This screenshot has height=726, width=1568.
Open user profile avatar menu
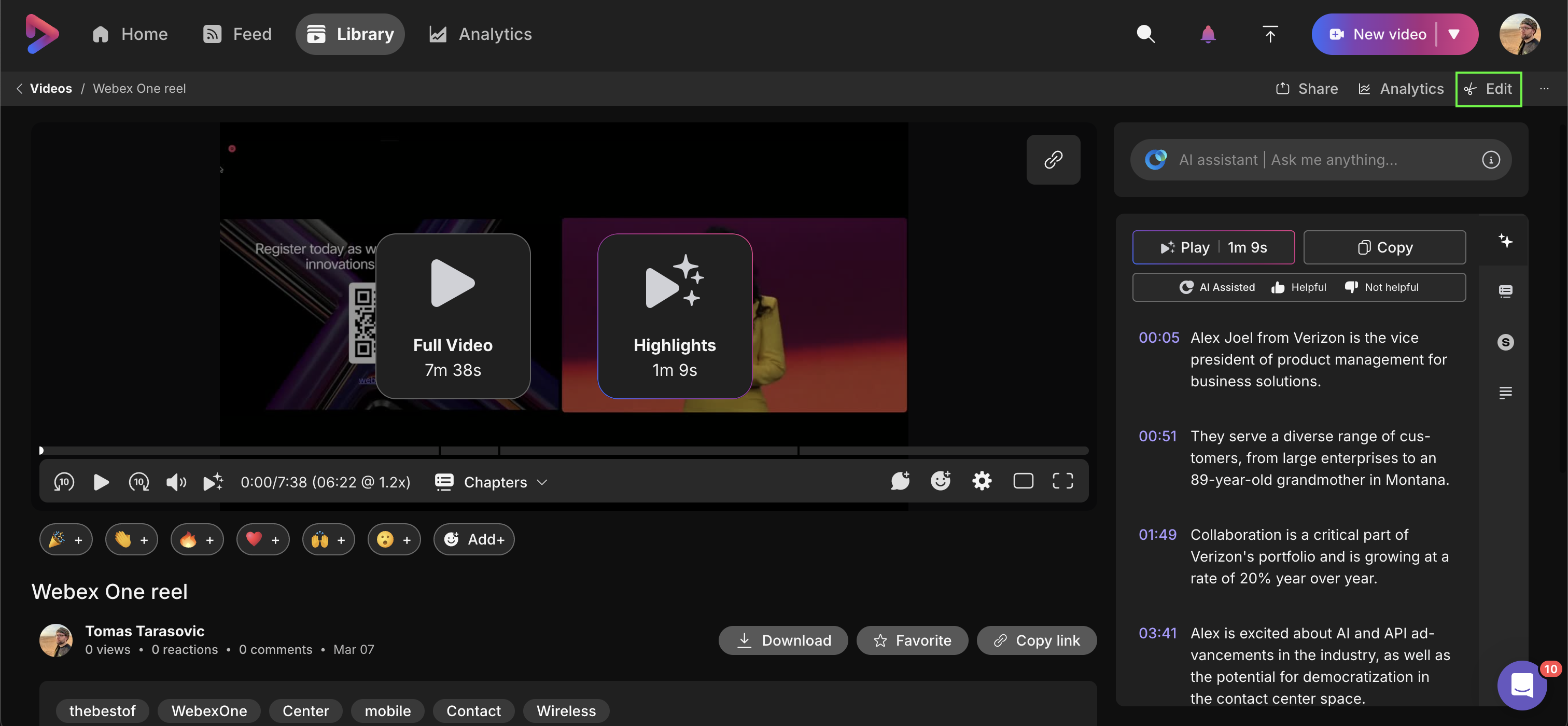[1519, 34]
